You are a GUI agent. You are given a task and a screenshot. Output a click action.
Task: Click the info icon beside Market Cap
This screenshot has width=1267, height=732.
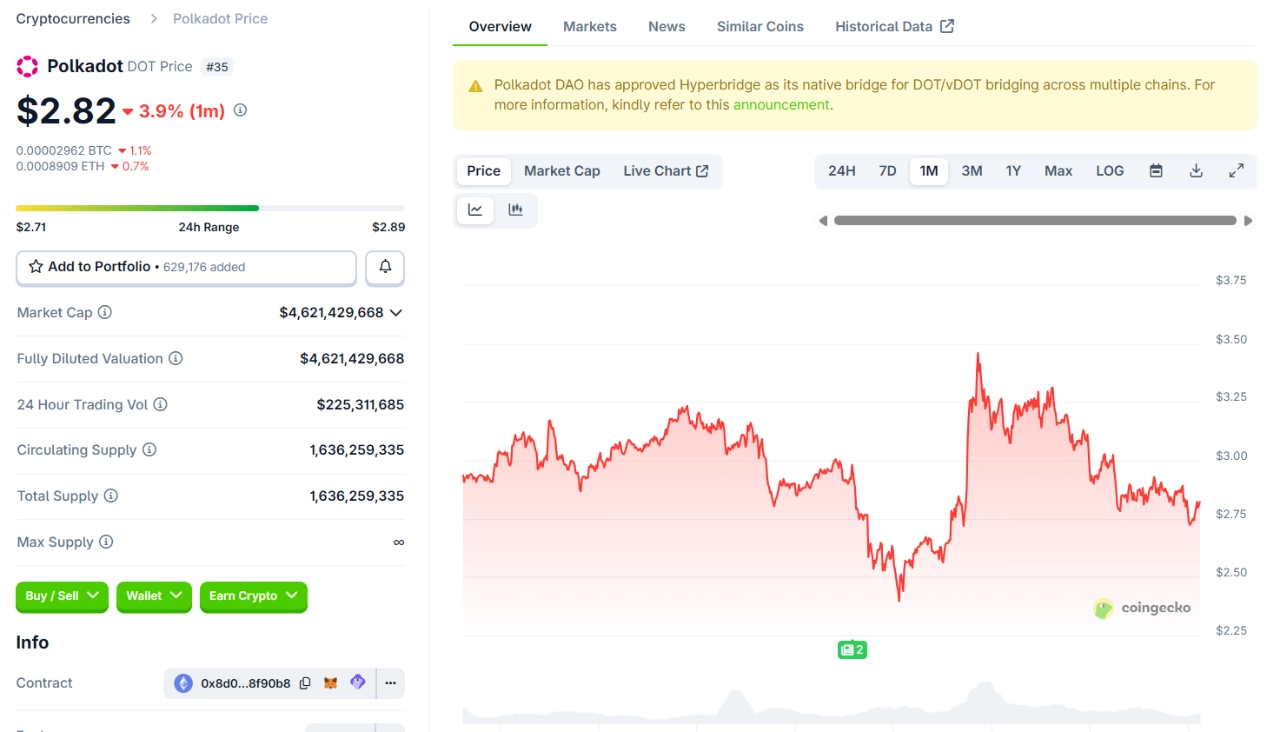point(105,313)
